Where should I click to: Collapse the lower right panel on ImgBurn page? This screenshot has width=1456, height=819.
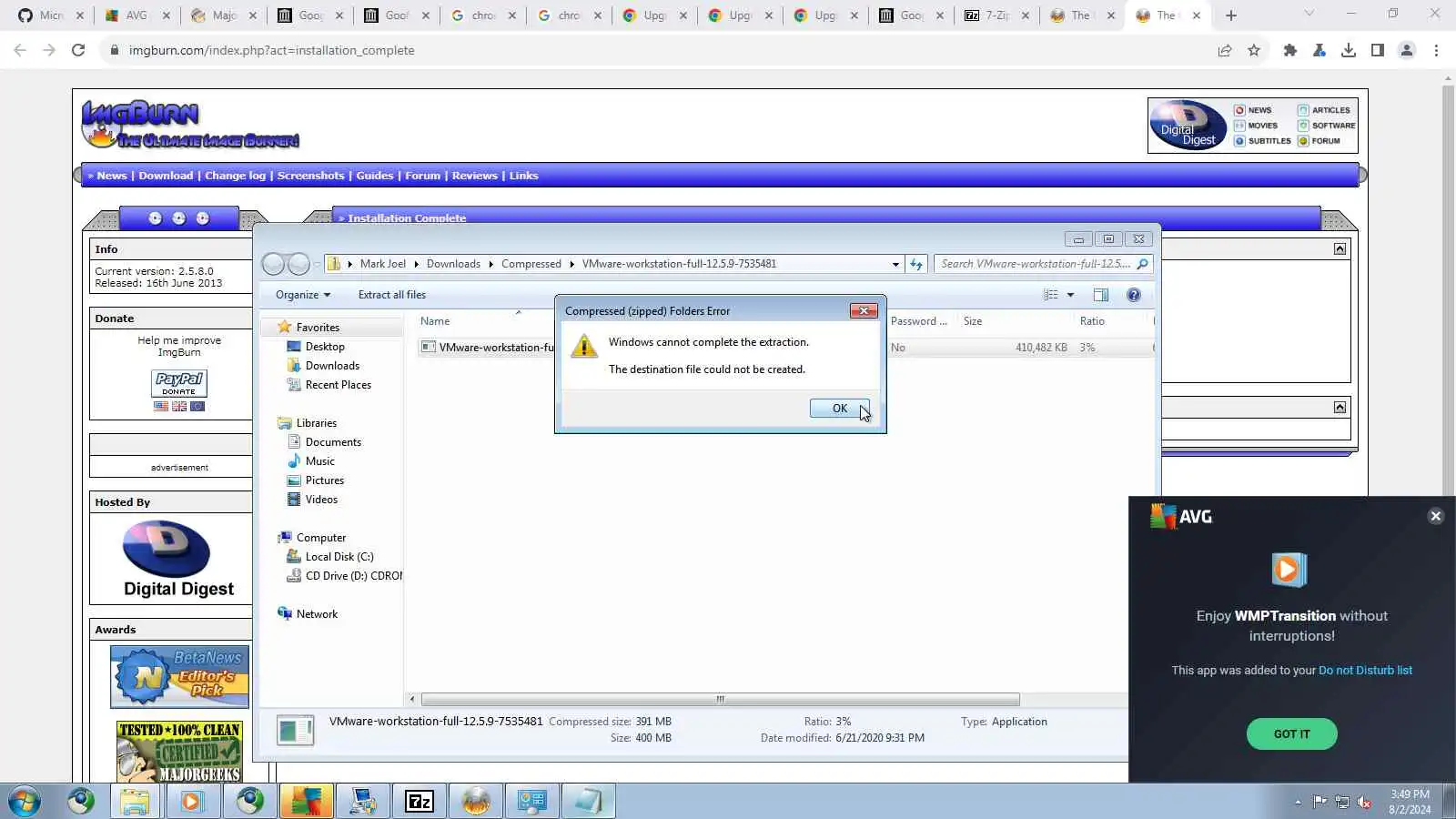click(x=1340, y=408)
